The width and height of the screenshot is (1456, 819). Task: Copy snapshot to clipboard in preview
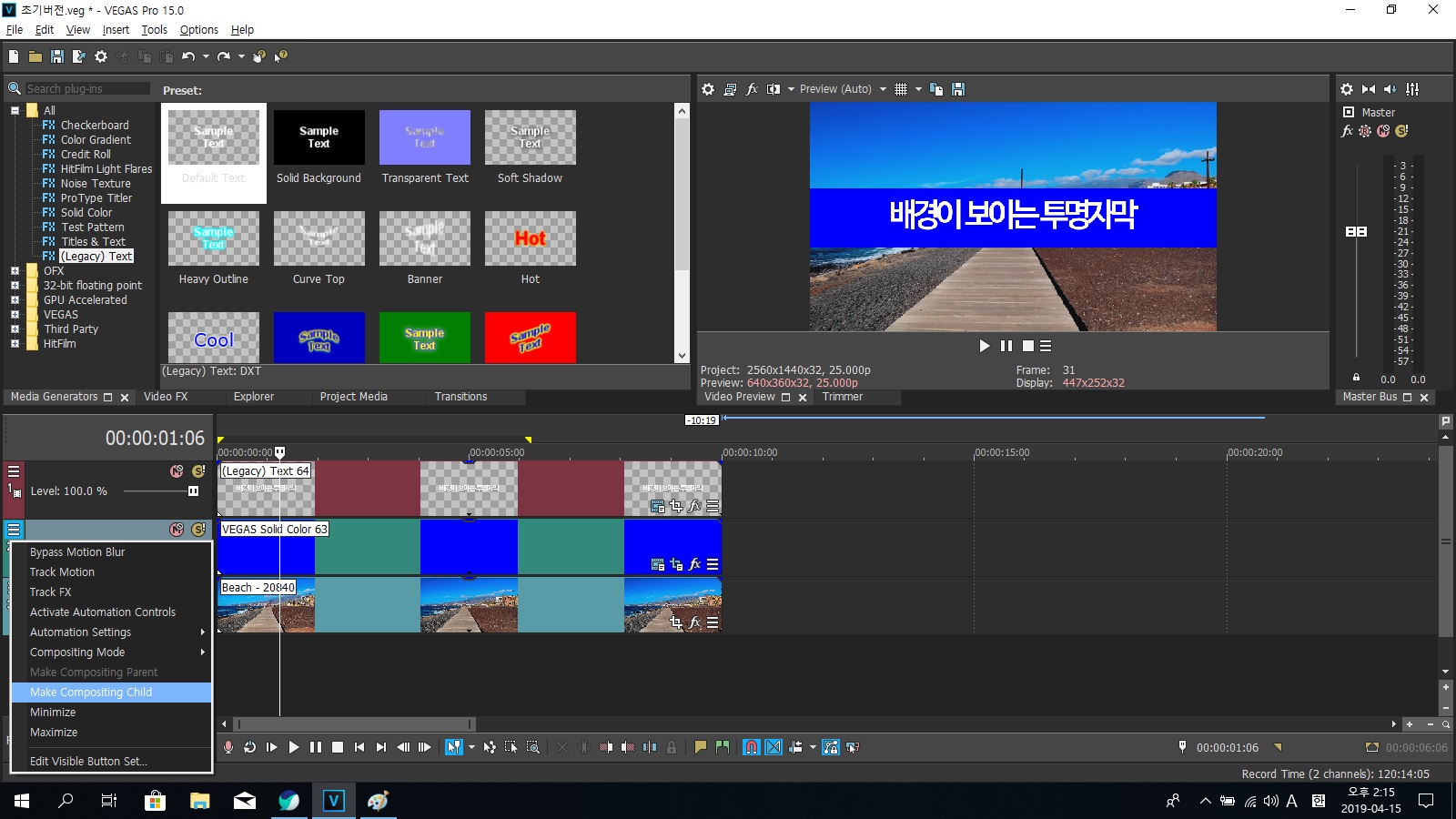click(x=936, y=89)
